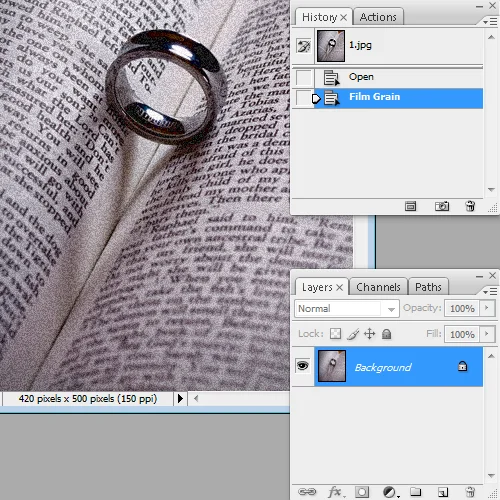Image resolution: width=500 pixels, height=500 pixels.
Task: Select the Background layer name
Action: pyautogui.click(x=383, y=367)
